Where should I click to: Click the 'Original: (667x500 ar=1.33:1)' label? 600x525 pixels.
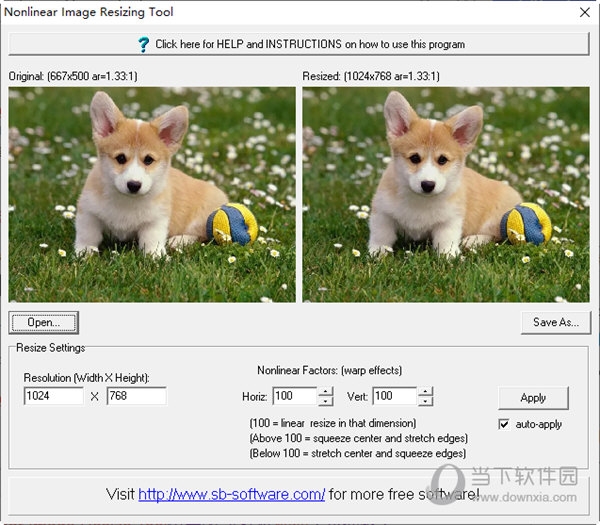73,76
